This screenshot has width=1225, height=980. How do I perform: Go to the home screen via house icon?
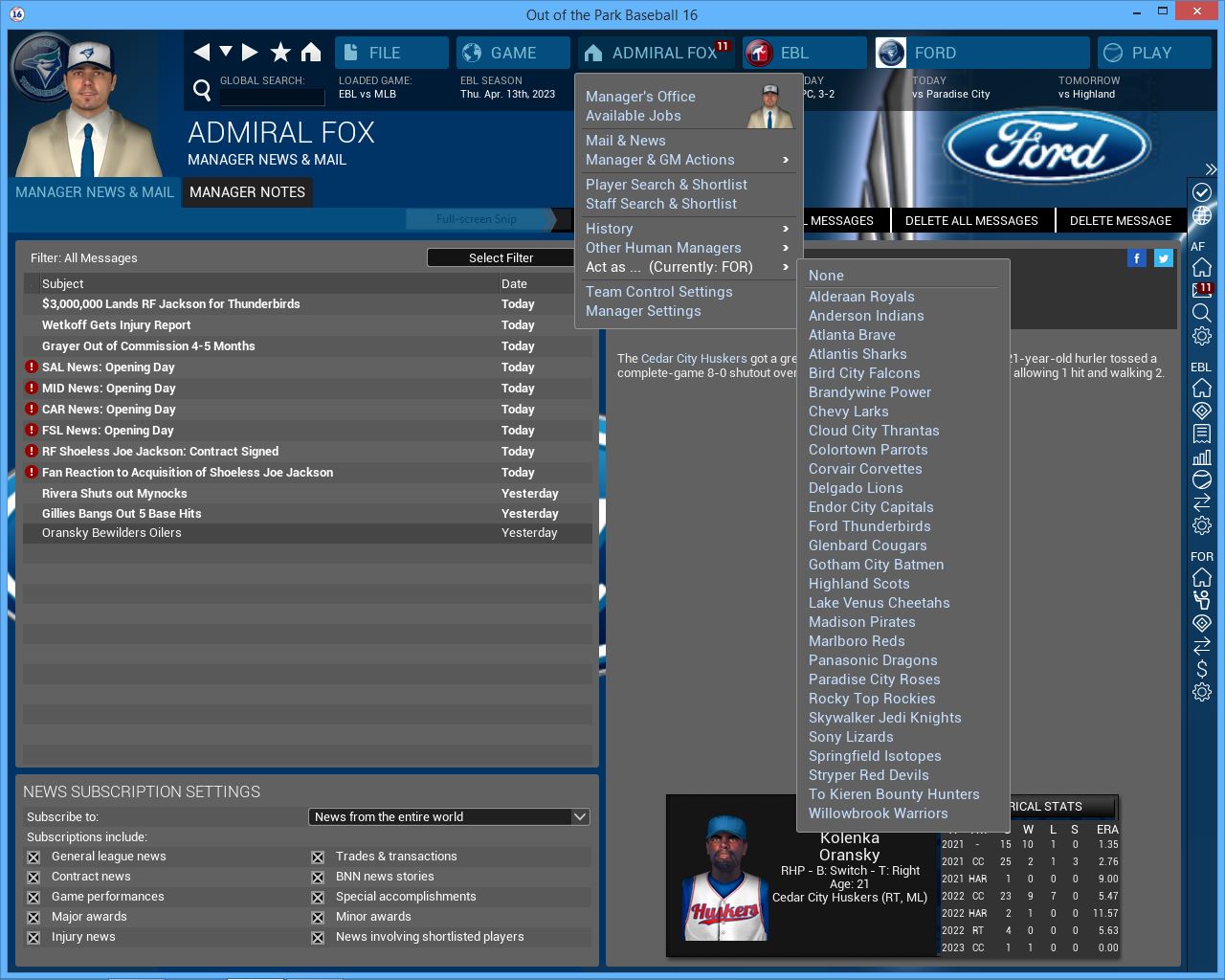(311, 53)
